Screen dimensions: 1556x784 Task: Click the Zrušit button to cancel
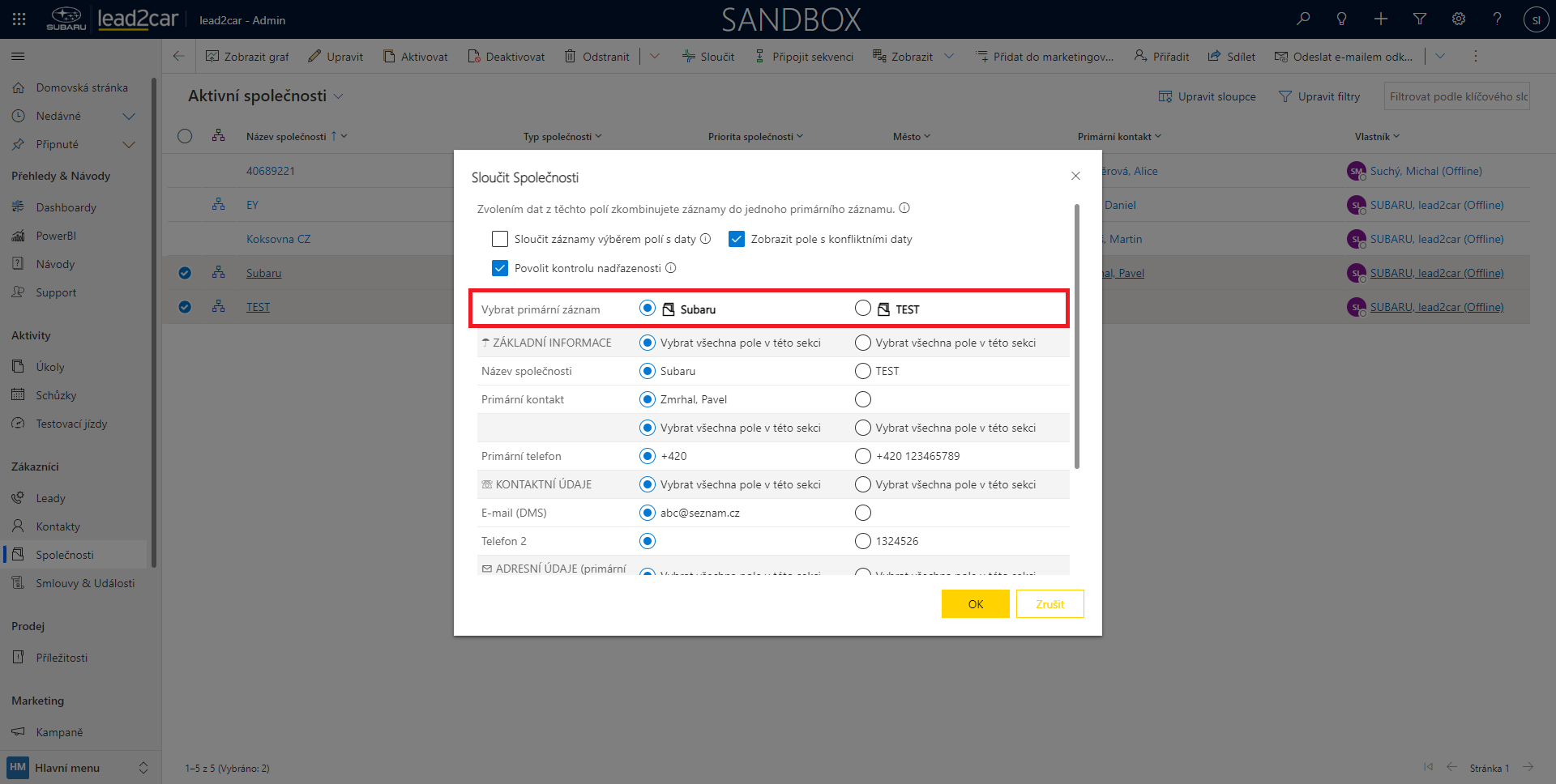pos(1049,604)
